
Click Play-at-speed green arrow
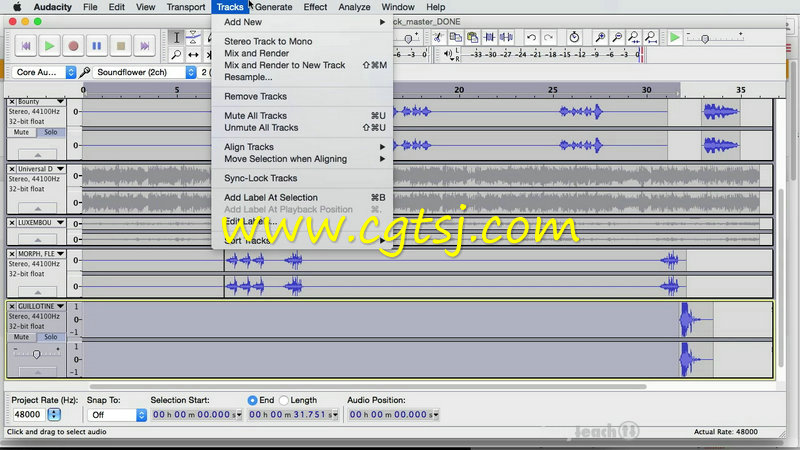coord(674,37)
